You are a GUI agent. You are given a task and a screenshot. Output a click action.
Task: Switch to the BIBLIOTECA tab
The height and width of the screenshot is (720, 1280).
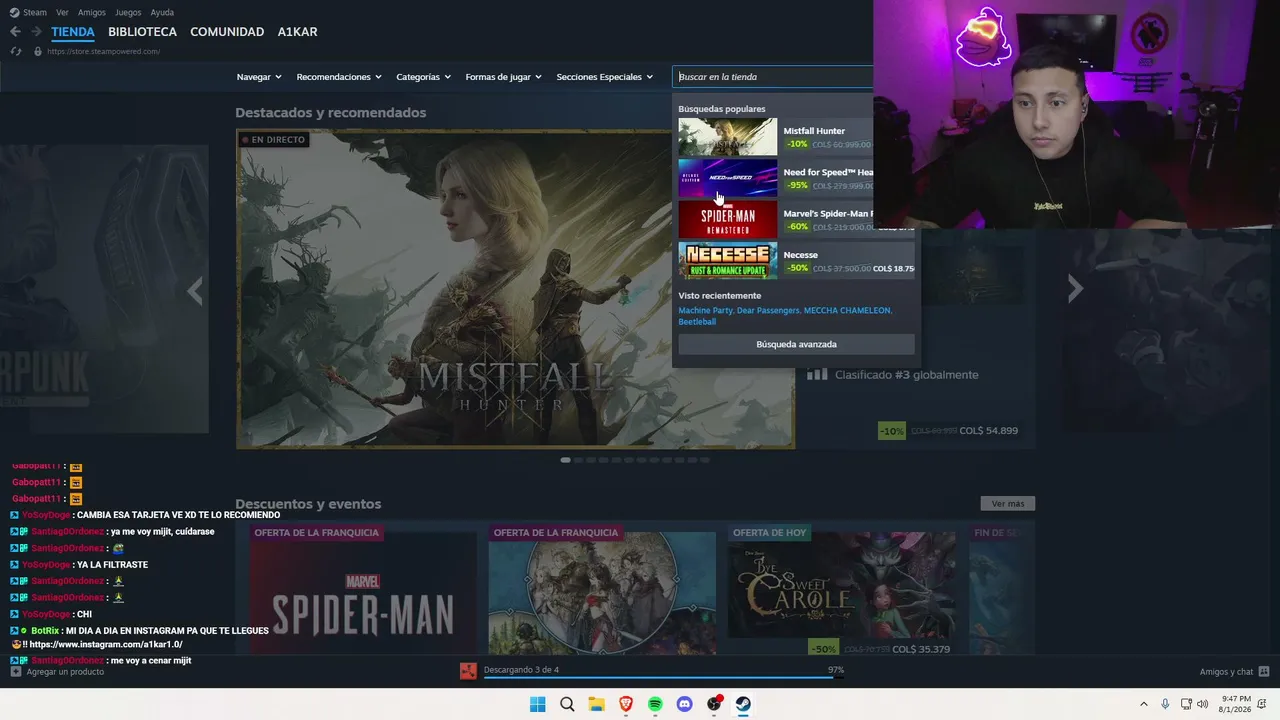tap(142, 32)
